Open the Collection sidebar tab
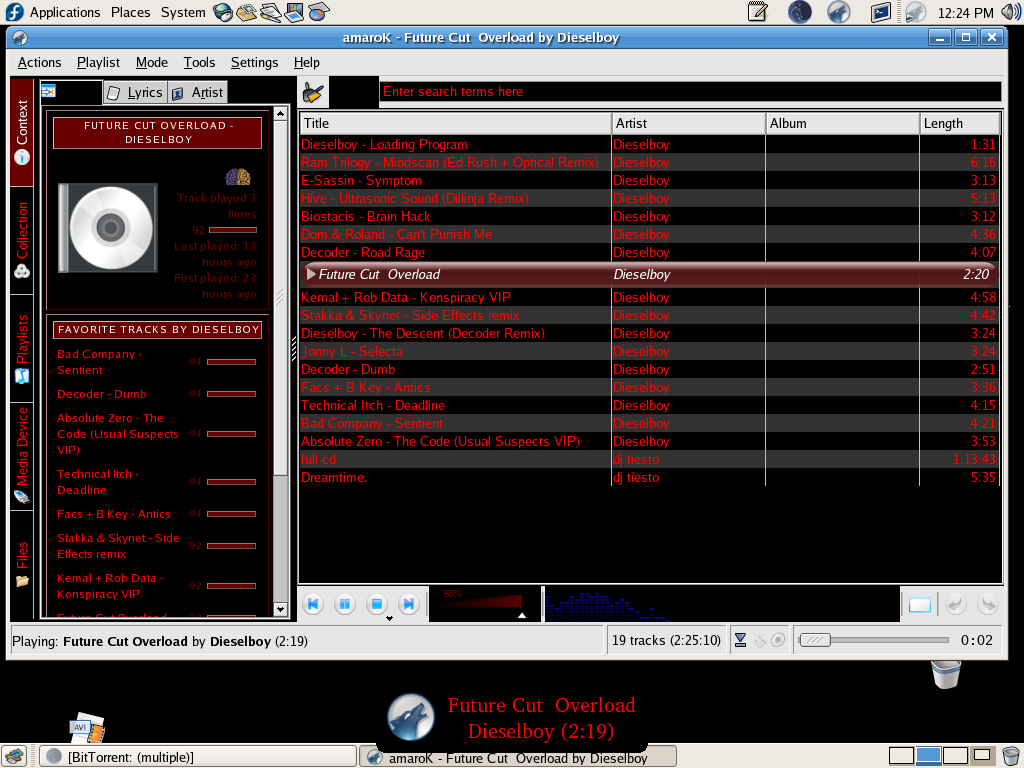The height and width of the screenshot is (768, 1024). point(22,240)
